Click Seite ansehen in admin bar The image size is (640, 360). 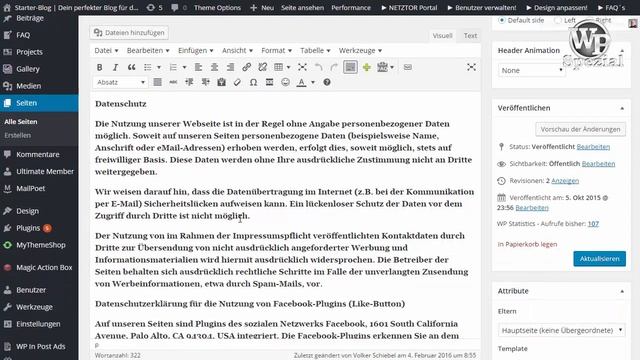tap(302, 7)
